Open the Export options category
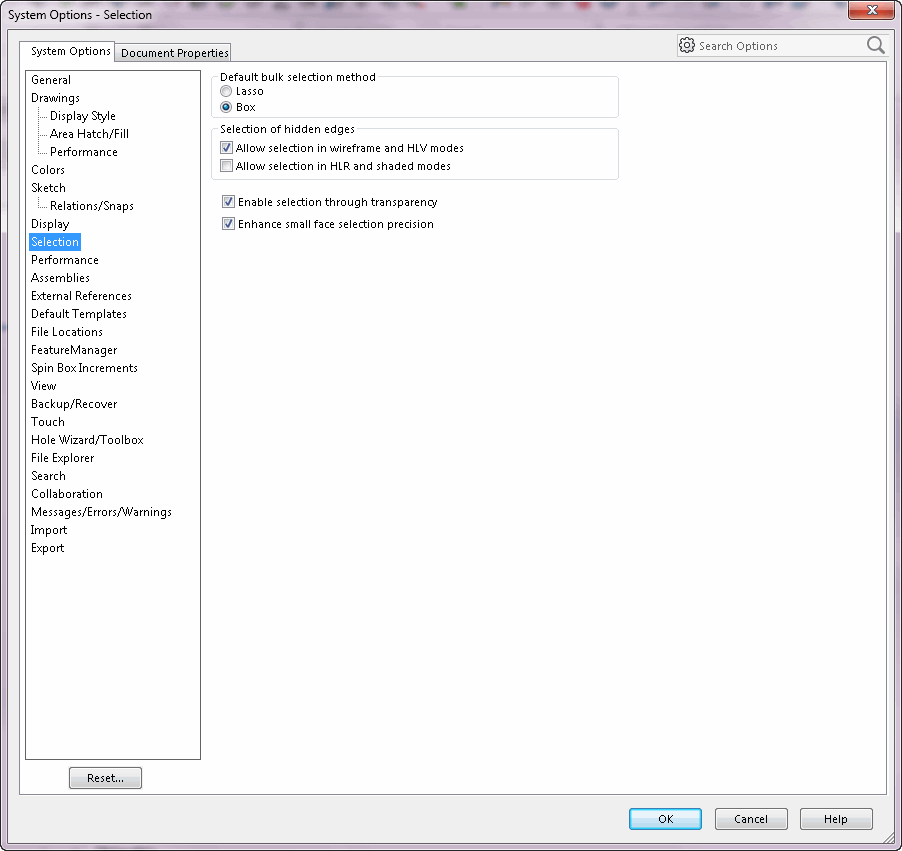Viewport: 902px width, 851px height. (47, 548)
